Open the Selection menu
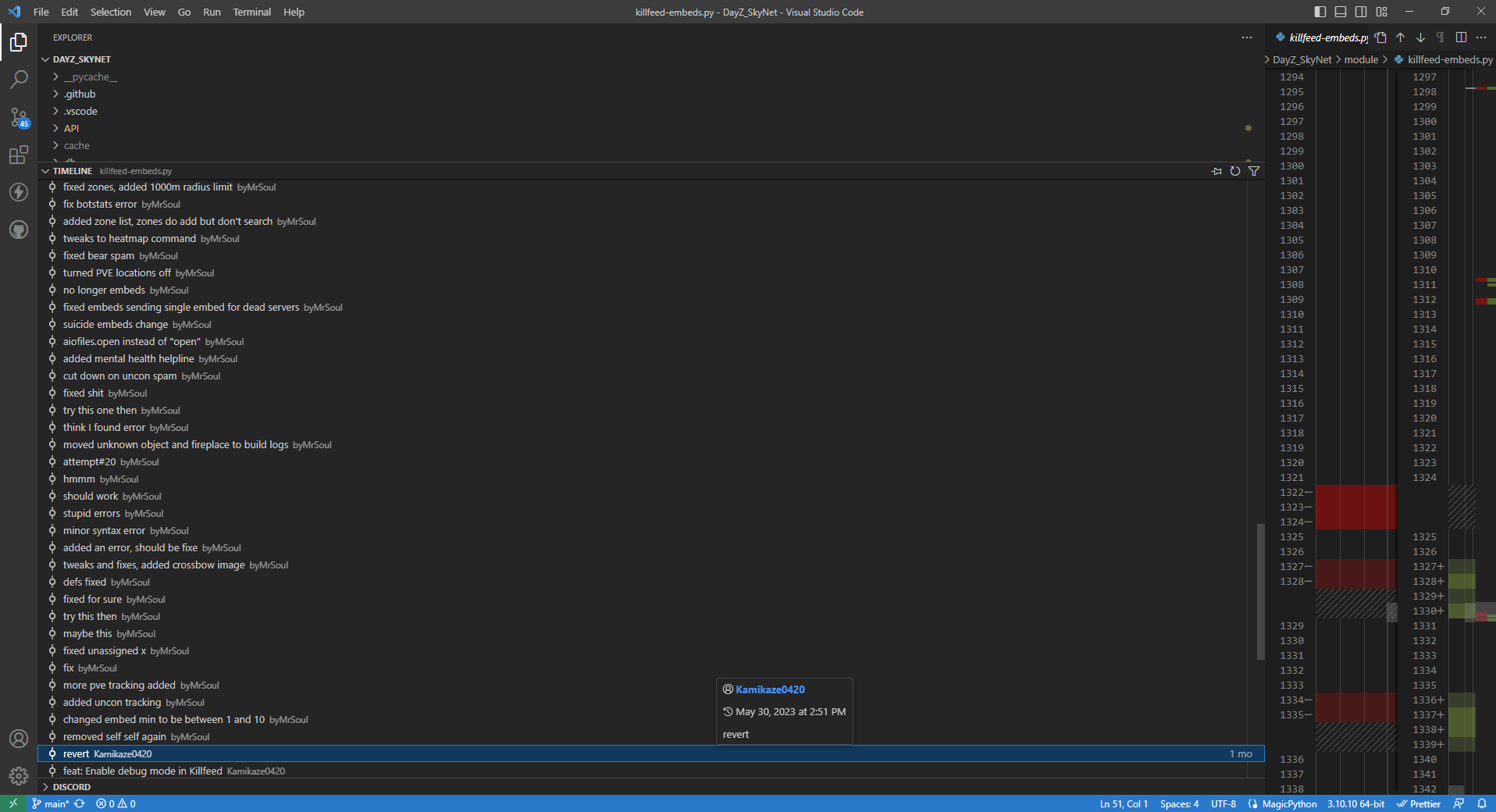This screenshot has height=812, width=1496. click(x=111, y=12)
